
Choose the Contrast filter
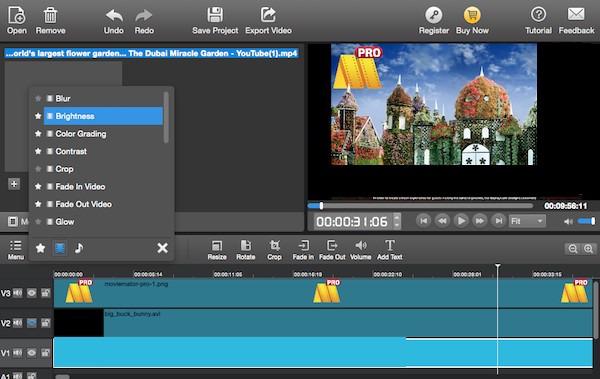pos(103,151)
